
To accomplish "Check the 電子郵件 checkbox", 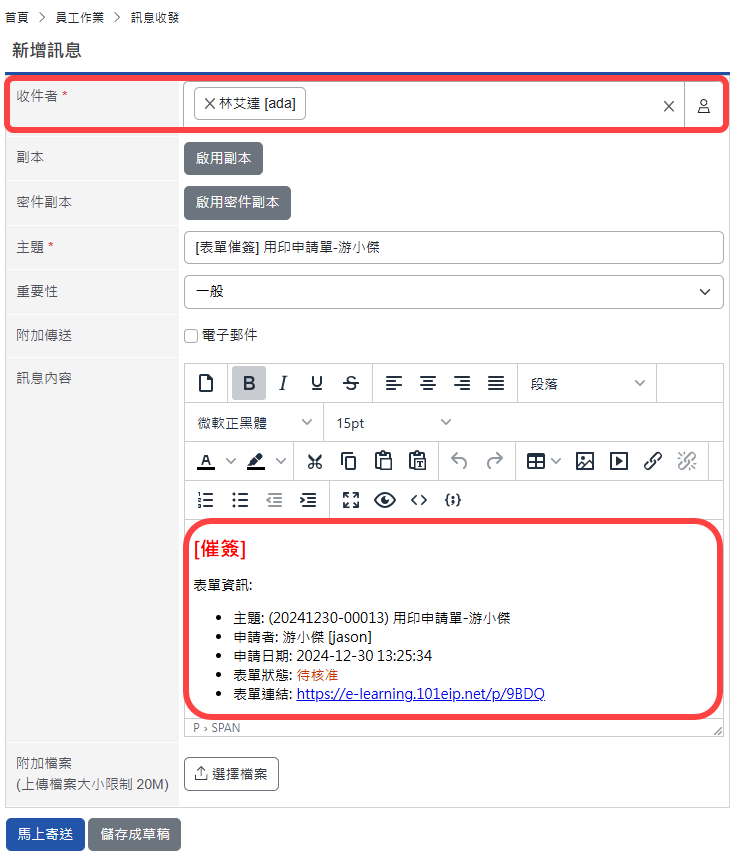I will [x=191, y=335].
